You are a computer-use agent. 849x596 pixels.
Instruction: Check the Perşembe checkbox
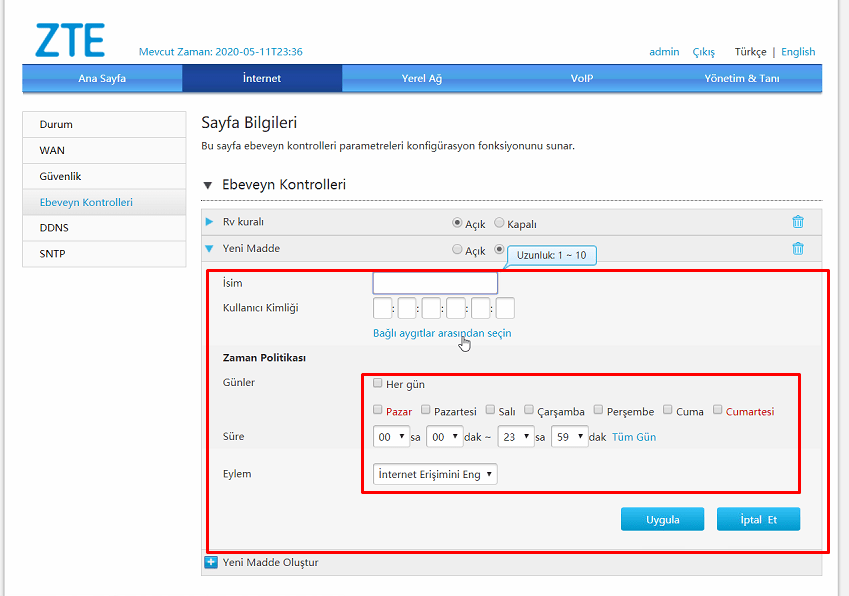[598, 409]
